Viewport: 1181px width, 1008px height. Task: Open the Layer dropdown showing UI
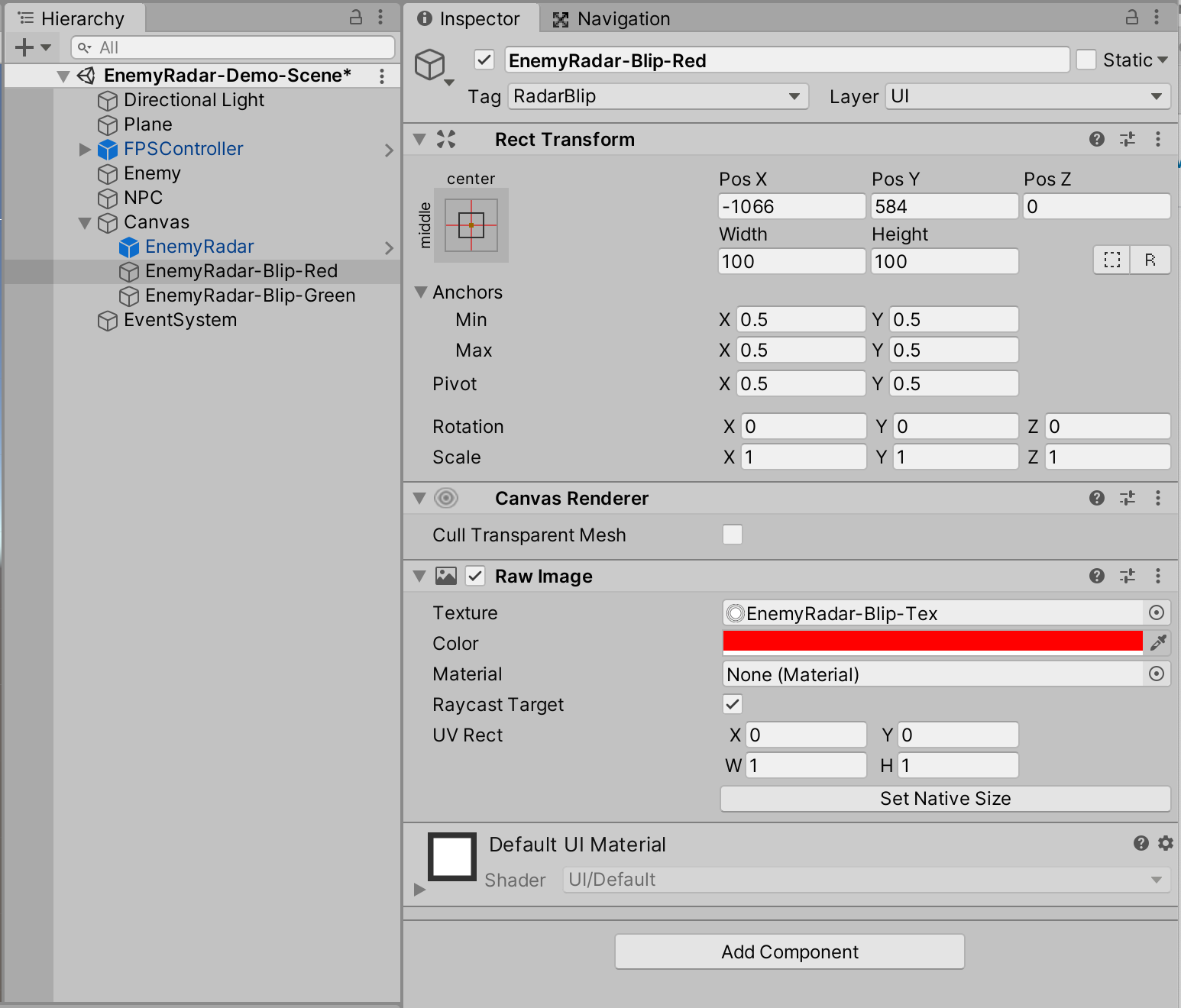click(x=1027, y=96)
